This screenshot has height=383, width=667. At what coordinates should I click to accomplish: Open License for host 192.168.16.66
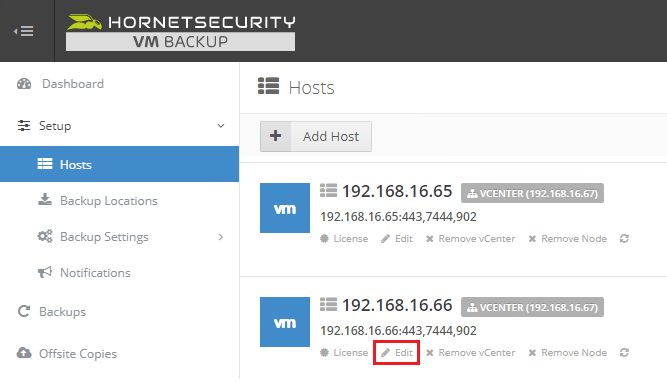pyautogui.click(x=344, y=353)
